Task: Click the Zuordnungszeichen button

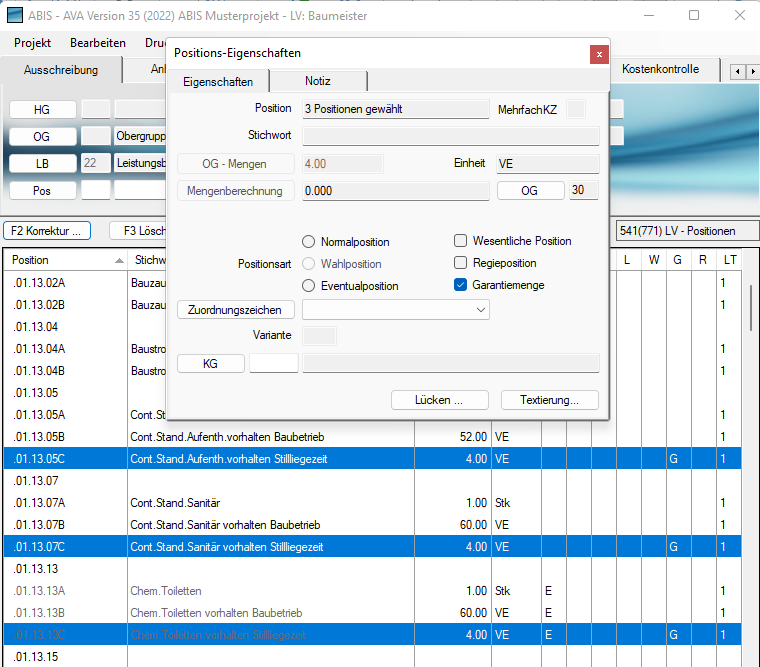Action: pos(235,310)
